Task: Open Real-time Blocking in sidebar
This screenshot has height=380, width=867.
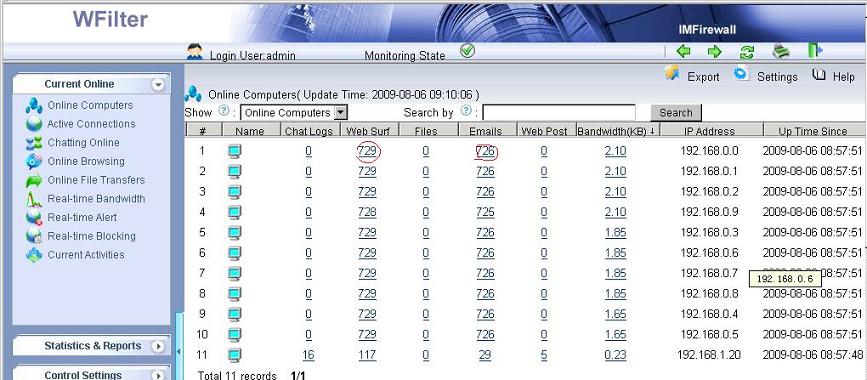Action: click(x=91, y=236)
